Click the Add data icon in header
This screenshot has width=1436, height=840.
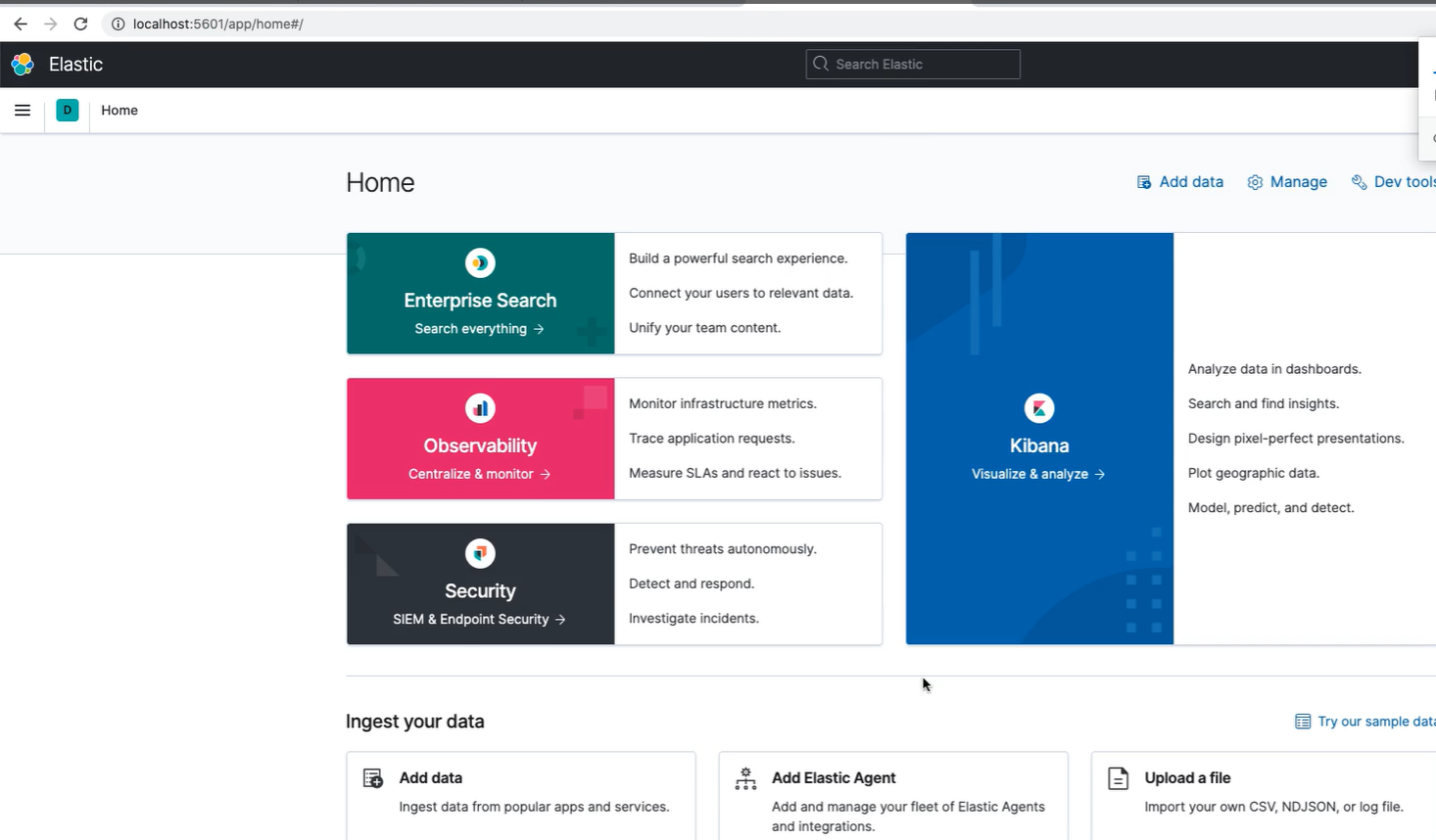click(x=1144, y=182)
